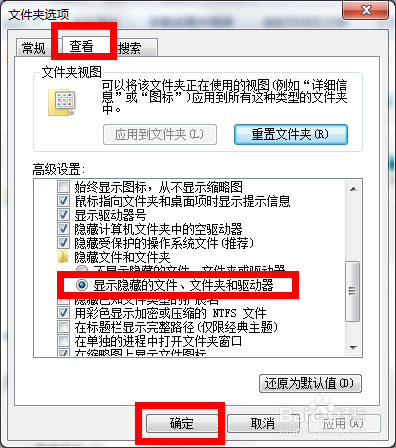The height and width of the screenshot is (448, 396).
Task: Switch to the 搜索 tab
Action: (x=133, y=48)
